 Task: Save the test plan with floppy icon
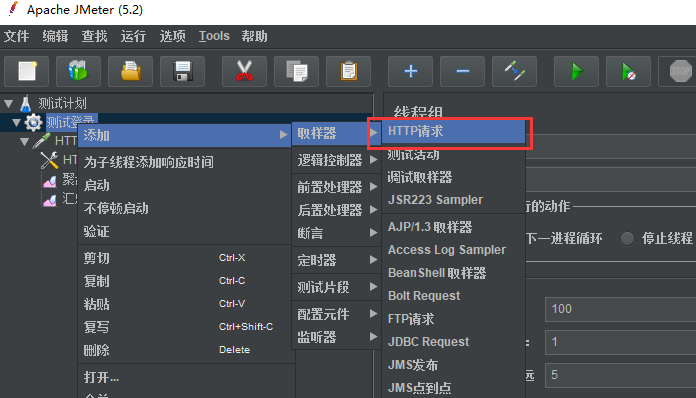tap(182, 71)
